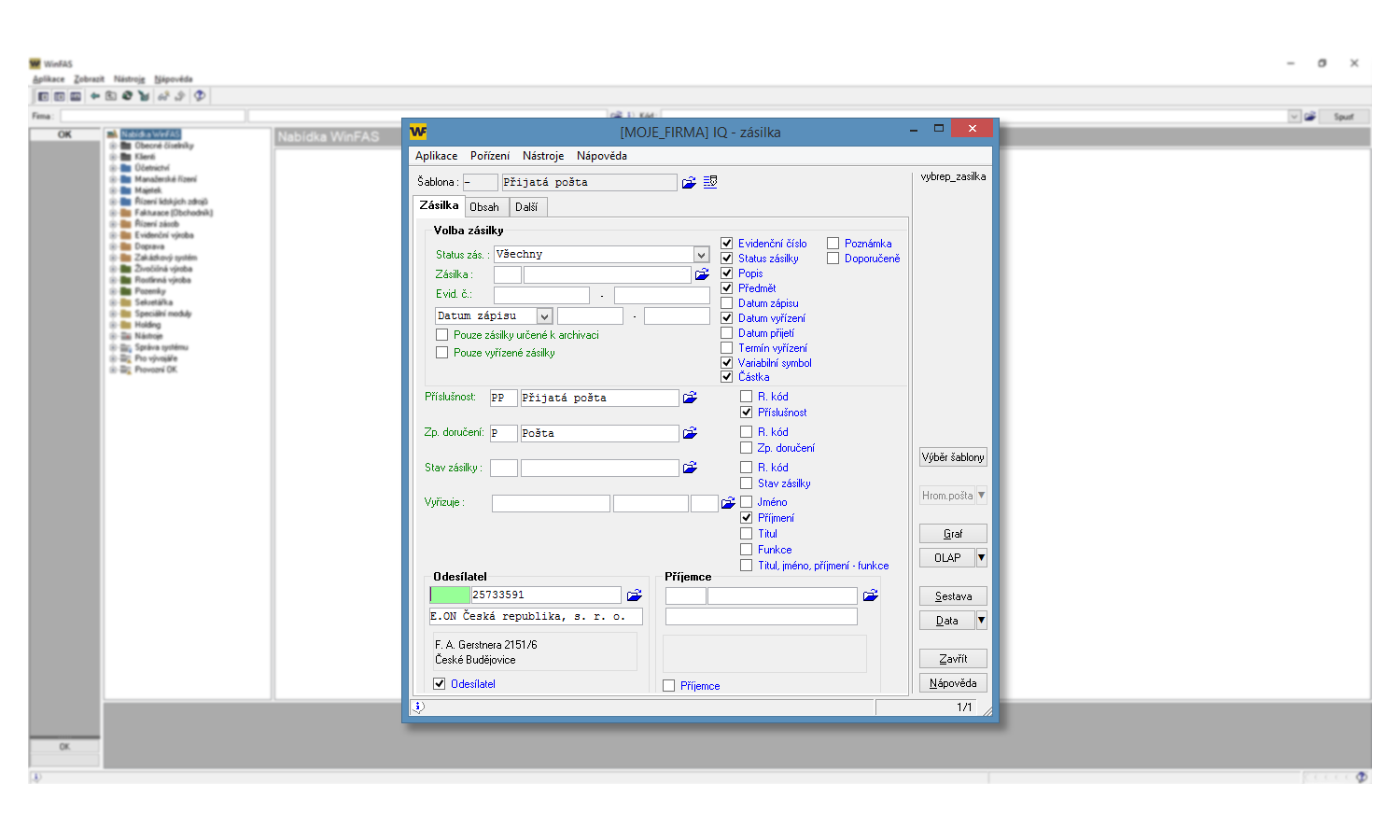The image size is (1400, 840).
Task: Click the Nápověda button at bottom right
Action: click(x=953, y=683)
